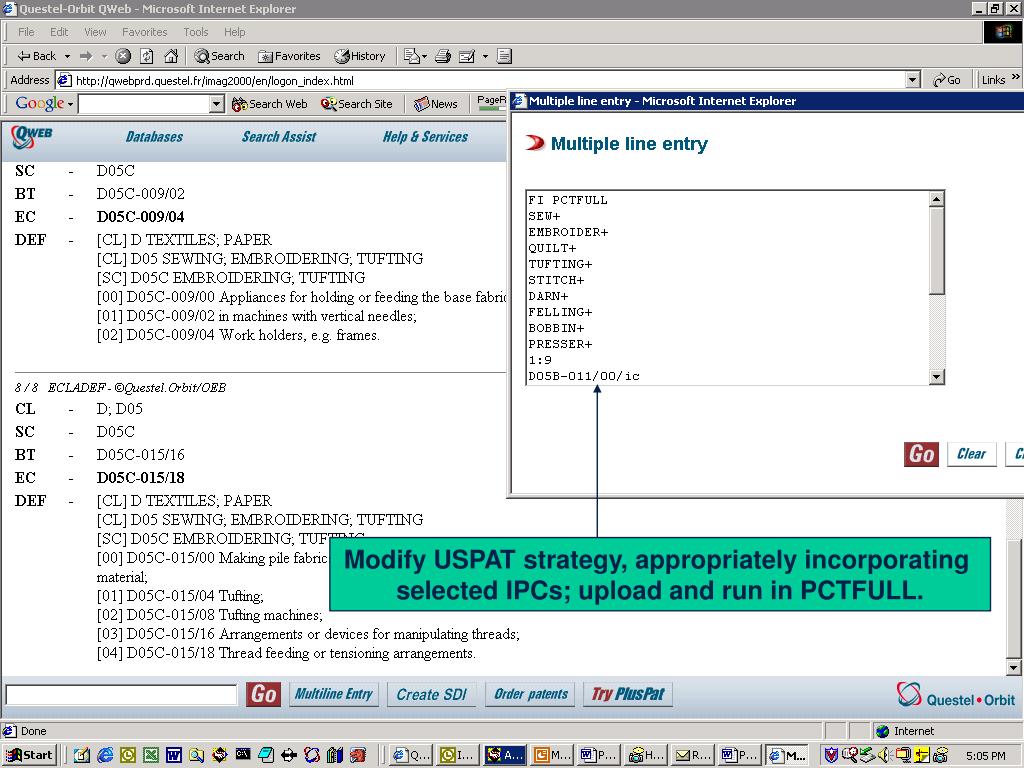Go to the Home page icon
Image resolution: width=1024 pixels, height=768 pixels.
pyautogui.click(x=171, y=56)
